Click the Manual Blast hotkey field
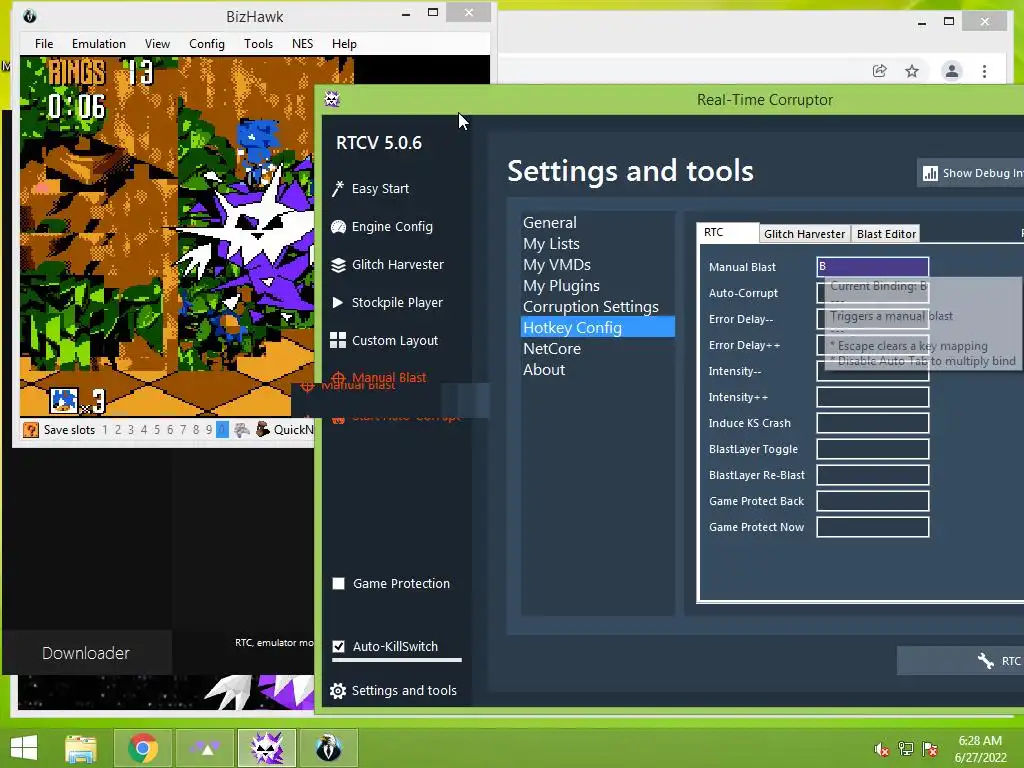 [x=872, y=266]
